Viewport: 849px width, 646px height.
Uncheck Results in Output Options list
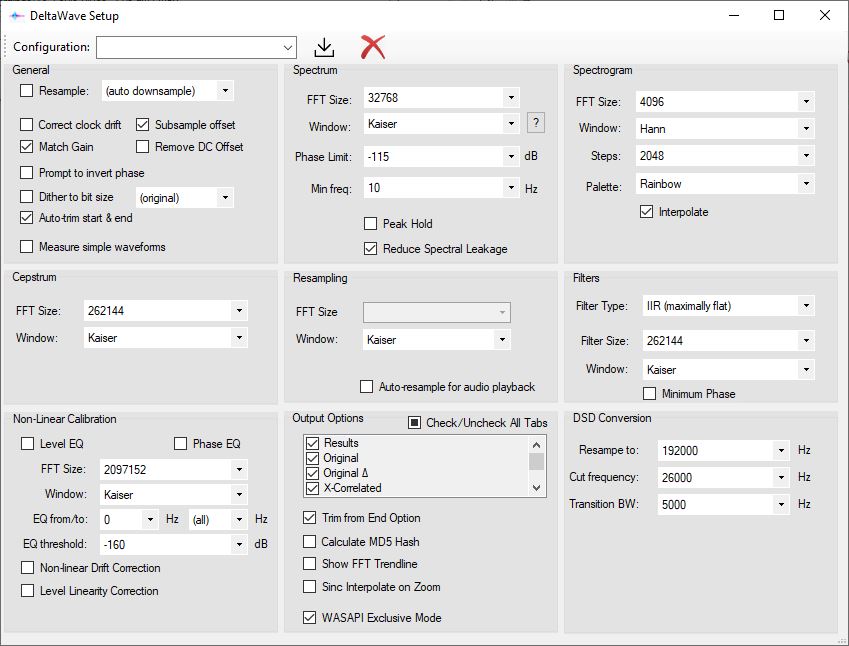point(312,443)
